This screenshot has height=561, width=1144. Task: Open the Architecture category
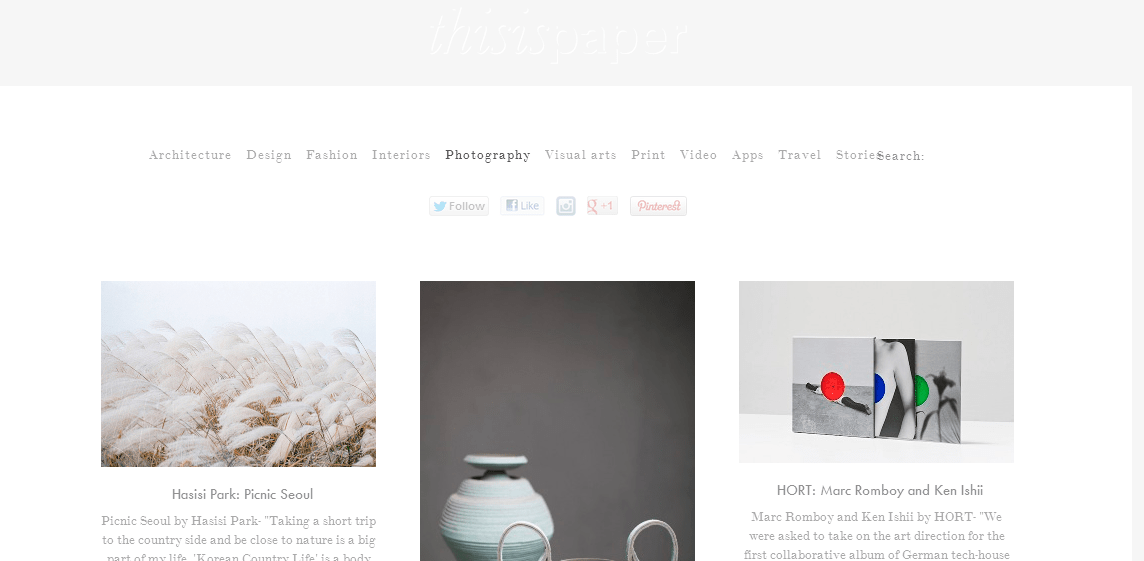190,155
